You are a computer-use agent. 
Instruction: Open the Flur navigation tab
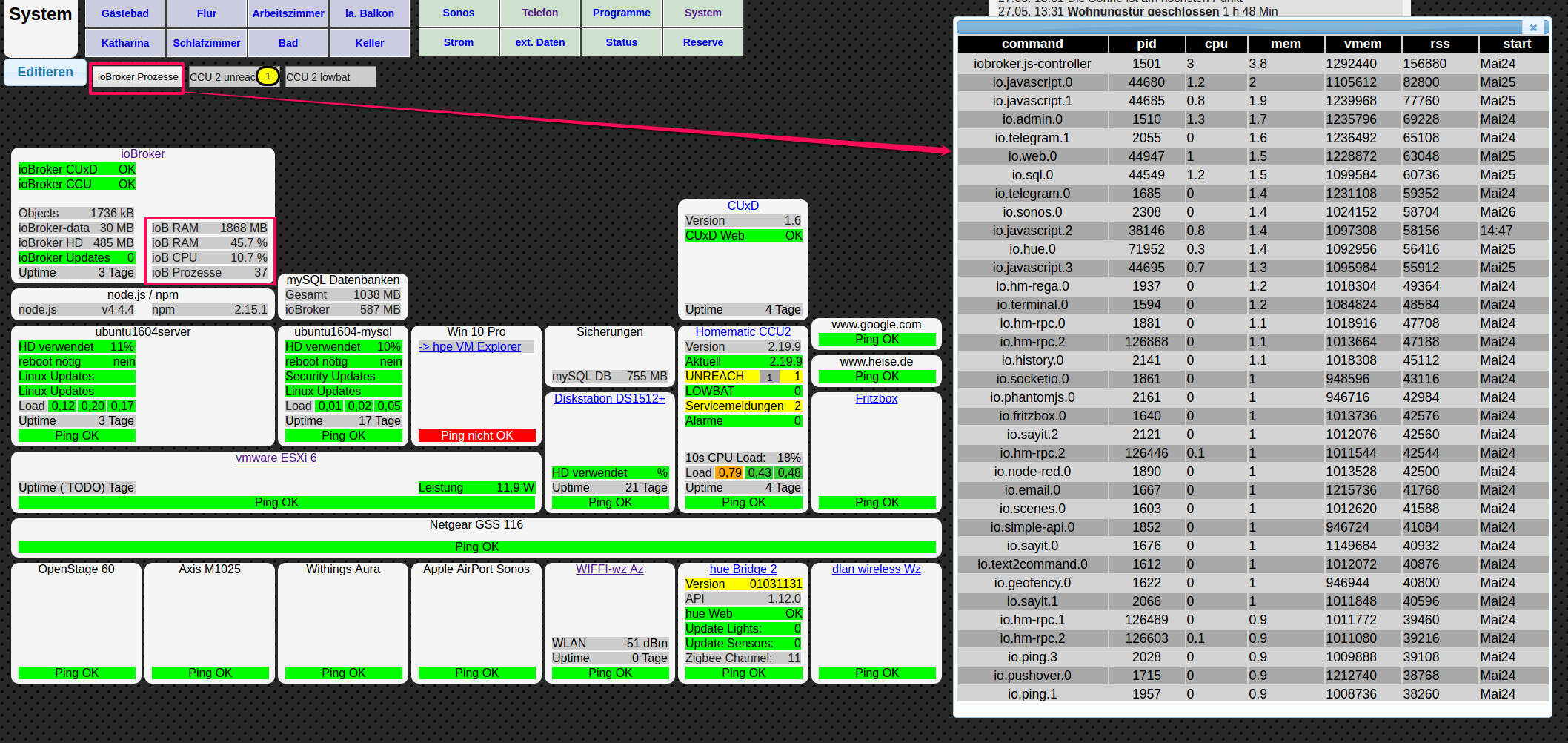click(207, 13)
